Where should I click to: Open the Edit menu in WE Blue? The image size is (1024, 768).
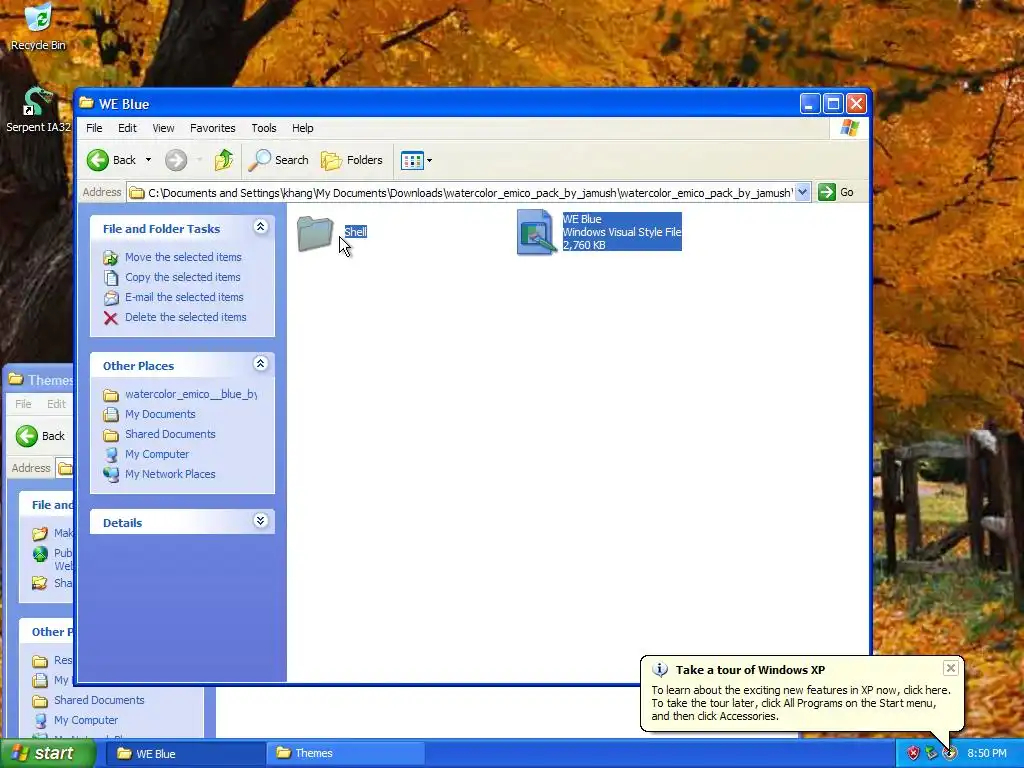pyautogui.click(x=127, y=128)
